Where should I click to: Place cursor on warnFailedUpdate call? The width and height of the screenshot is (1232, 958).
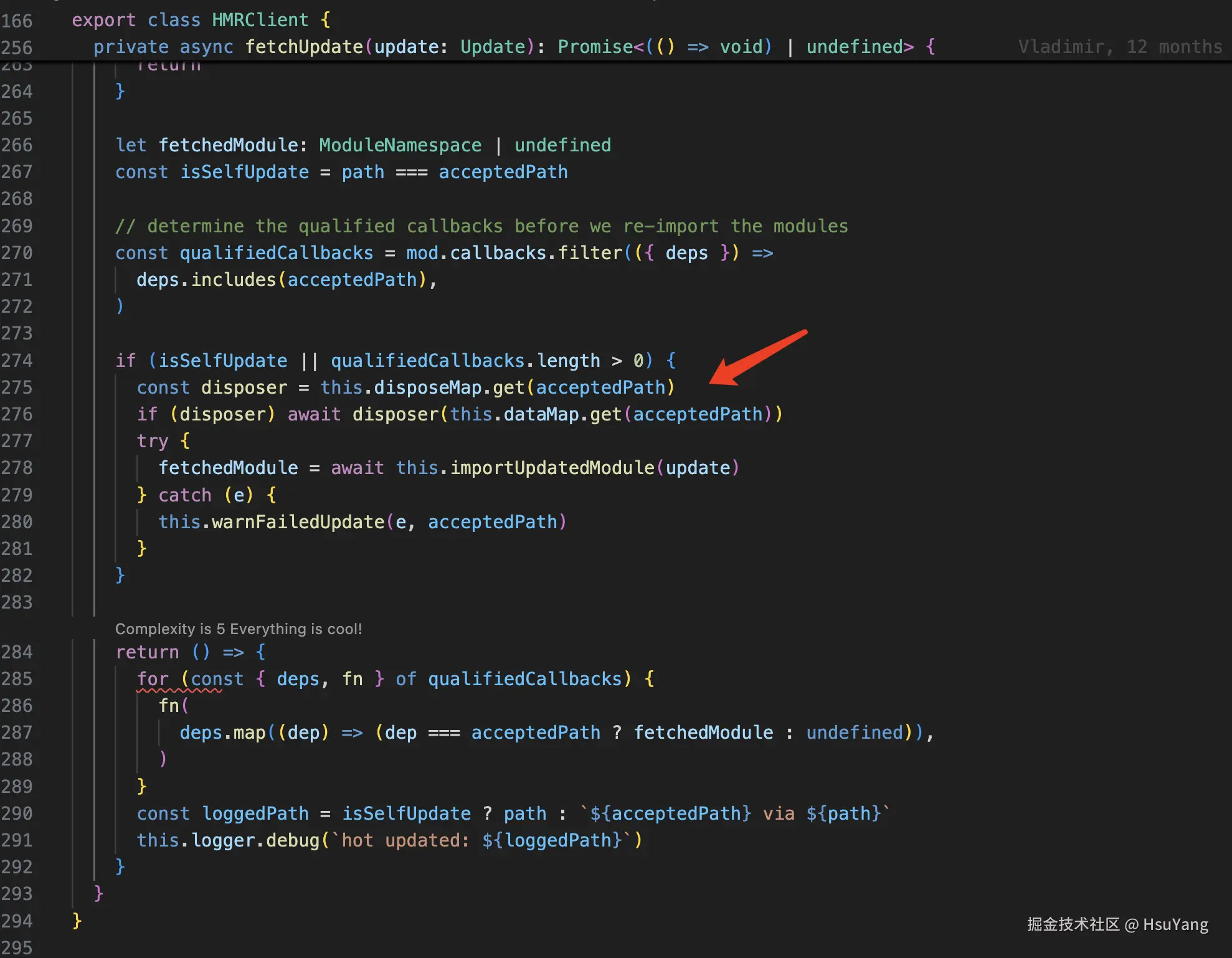pyautogui.click(x=298, y=522)
